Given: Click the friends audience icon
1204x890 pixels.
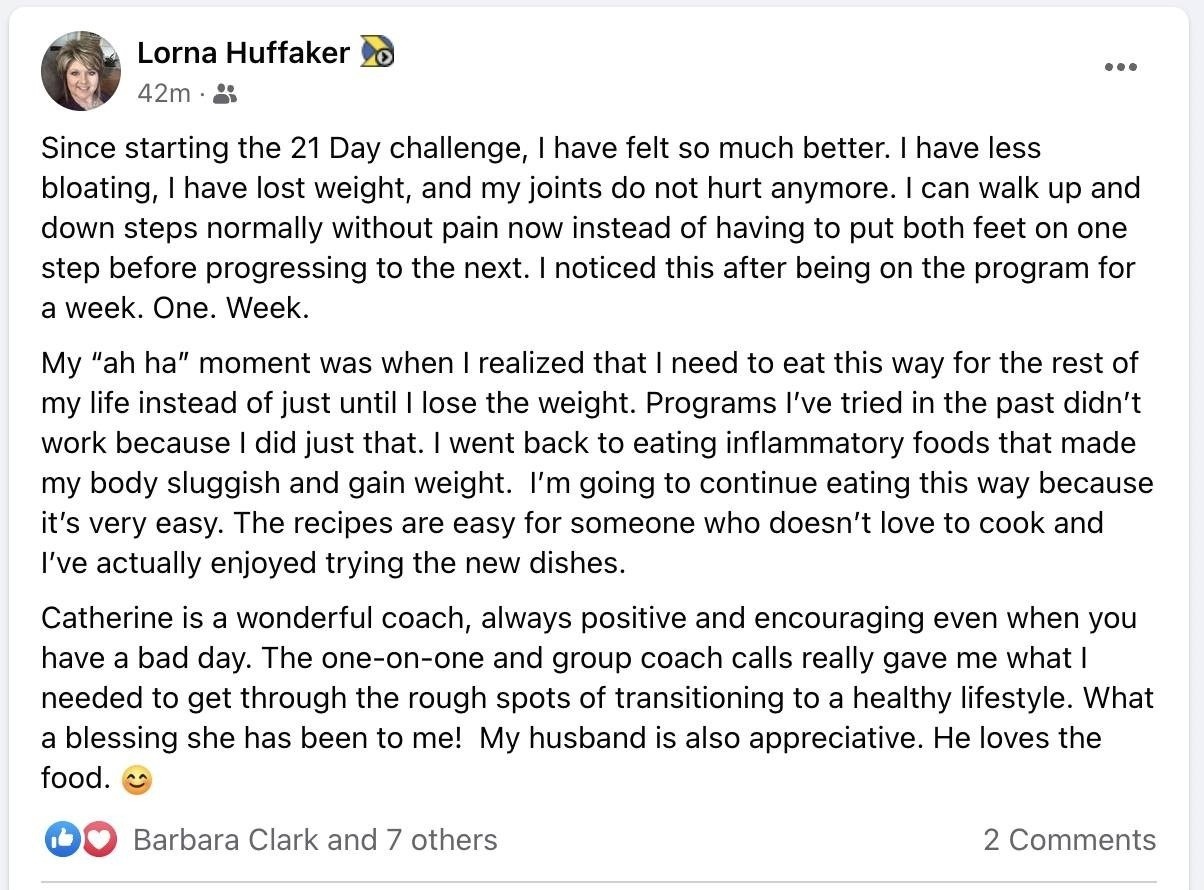Looking at the screenshot, I should (226, 94).
